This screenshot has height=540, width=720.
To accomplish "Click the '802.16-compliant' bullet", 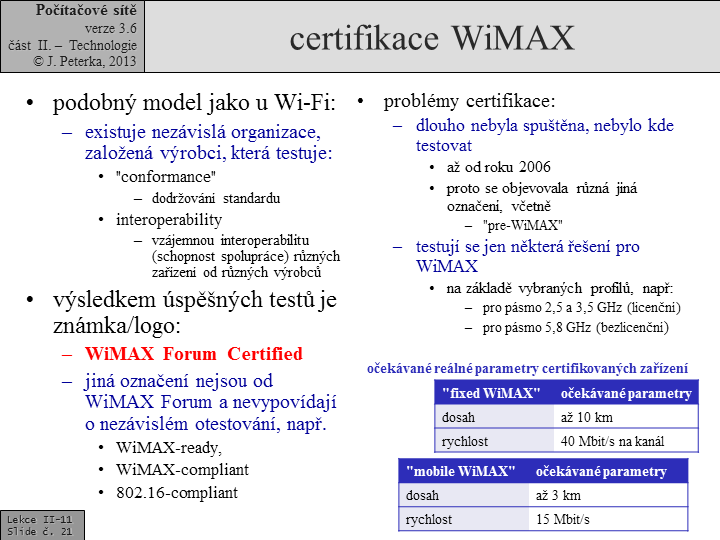I will coord(177,493).
